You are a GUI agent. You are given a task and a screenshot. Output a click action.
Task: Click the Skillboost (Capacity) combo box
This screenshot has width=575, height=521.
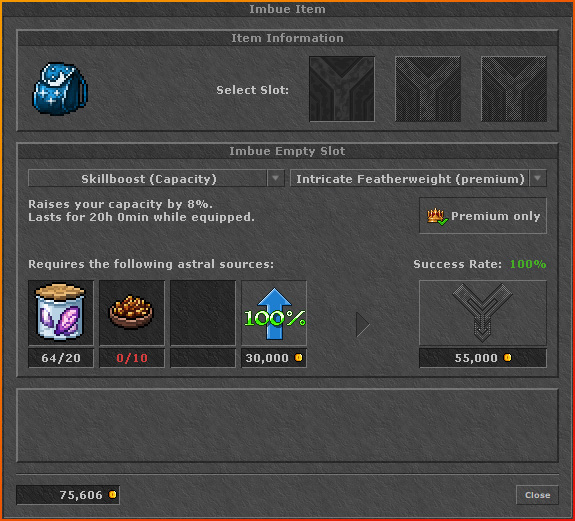(156, 179)
